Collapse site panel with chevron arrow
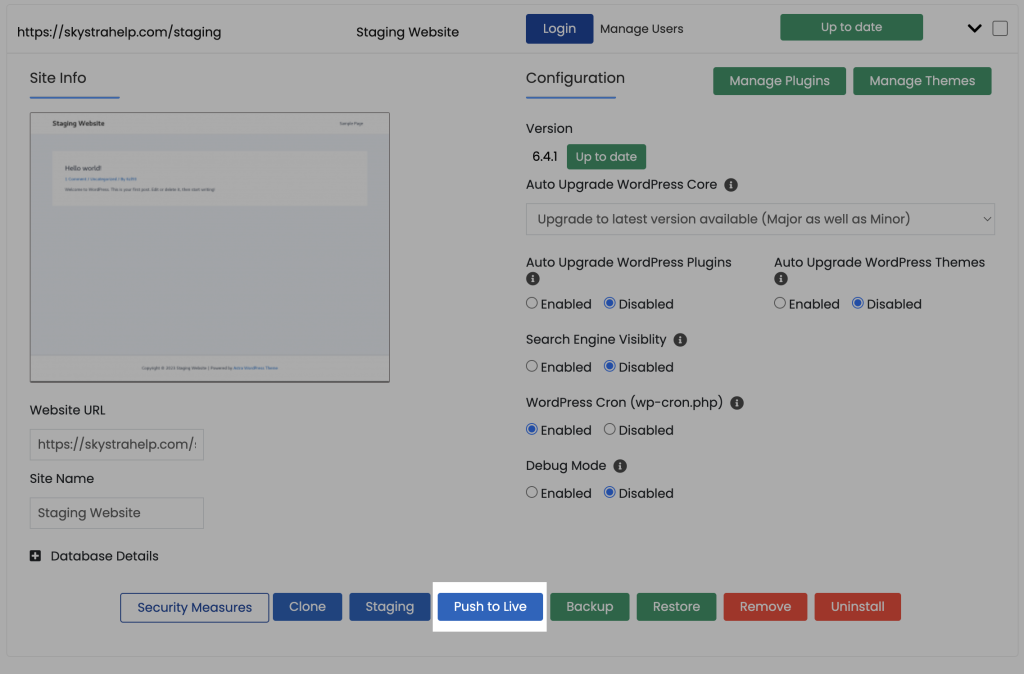The width and height of the screenshot is (1024, 674). click(974, 29)
